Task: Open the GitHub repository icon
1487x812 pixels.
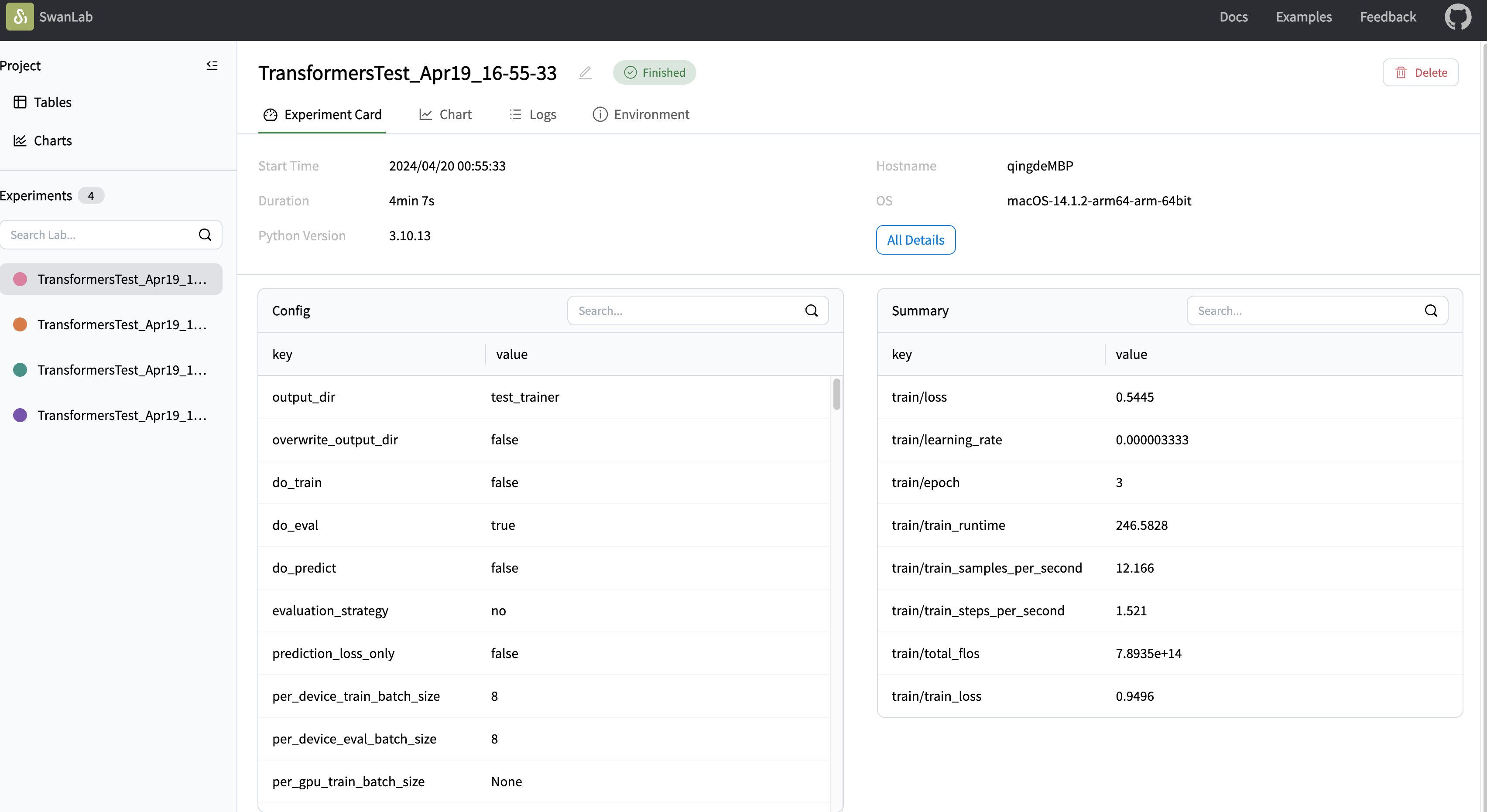Action: click(1458, 17)
